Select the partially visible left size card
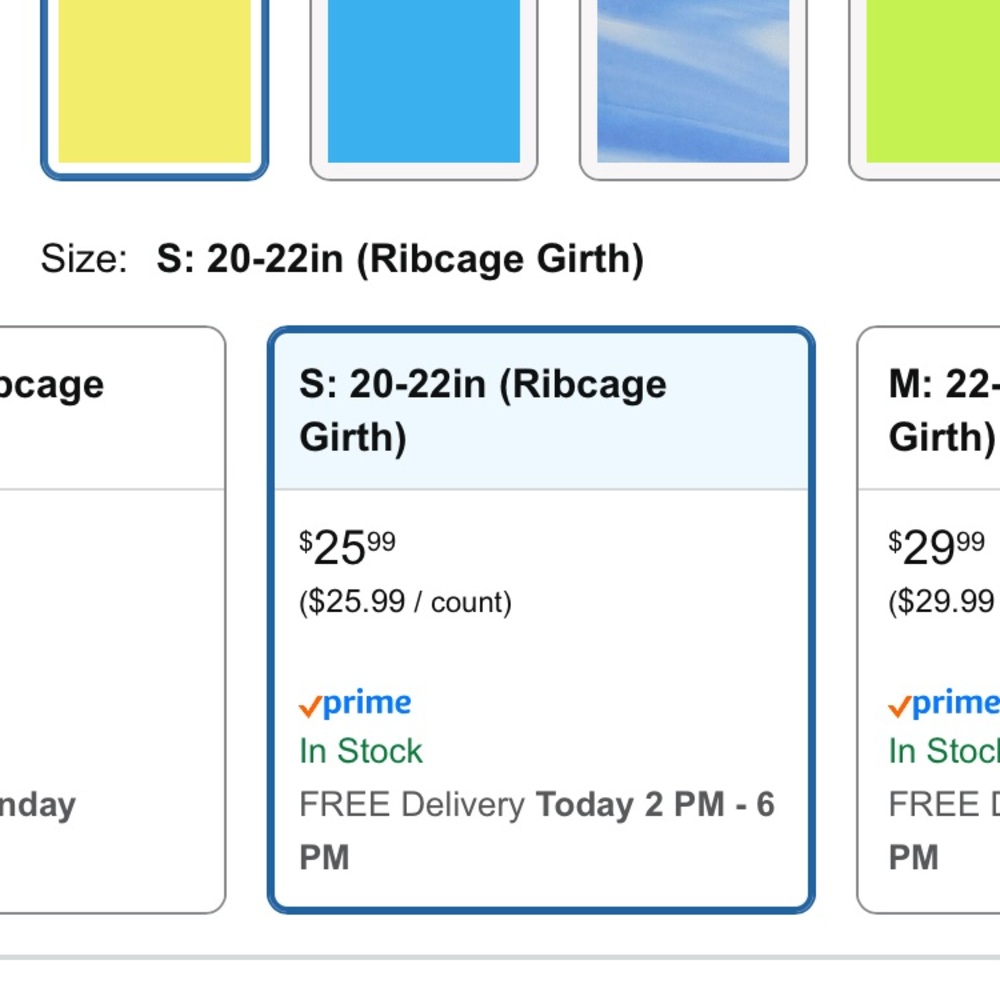The image size is (1000, 1000). click(113, 620)
